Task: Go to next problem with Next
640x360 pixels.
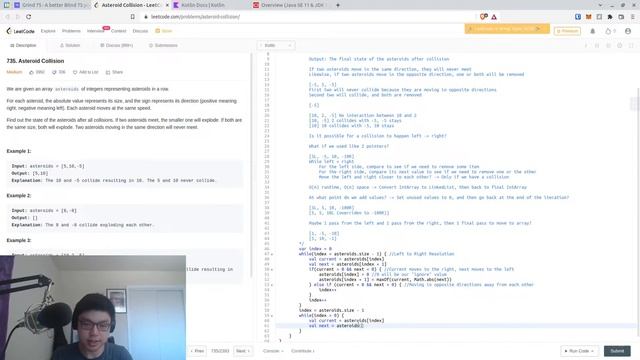Action: [x=243, y=351]
